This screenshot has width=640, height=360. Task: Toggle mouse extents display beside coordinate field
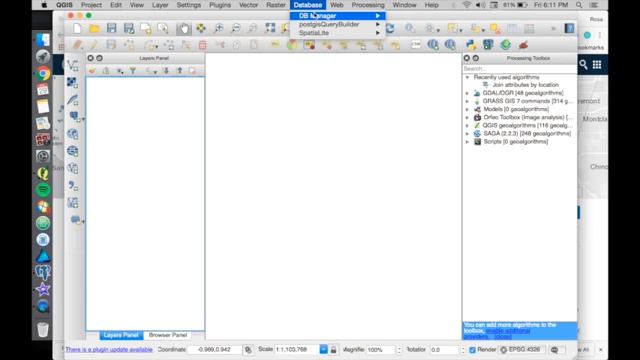click(248, 350)
